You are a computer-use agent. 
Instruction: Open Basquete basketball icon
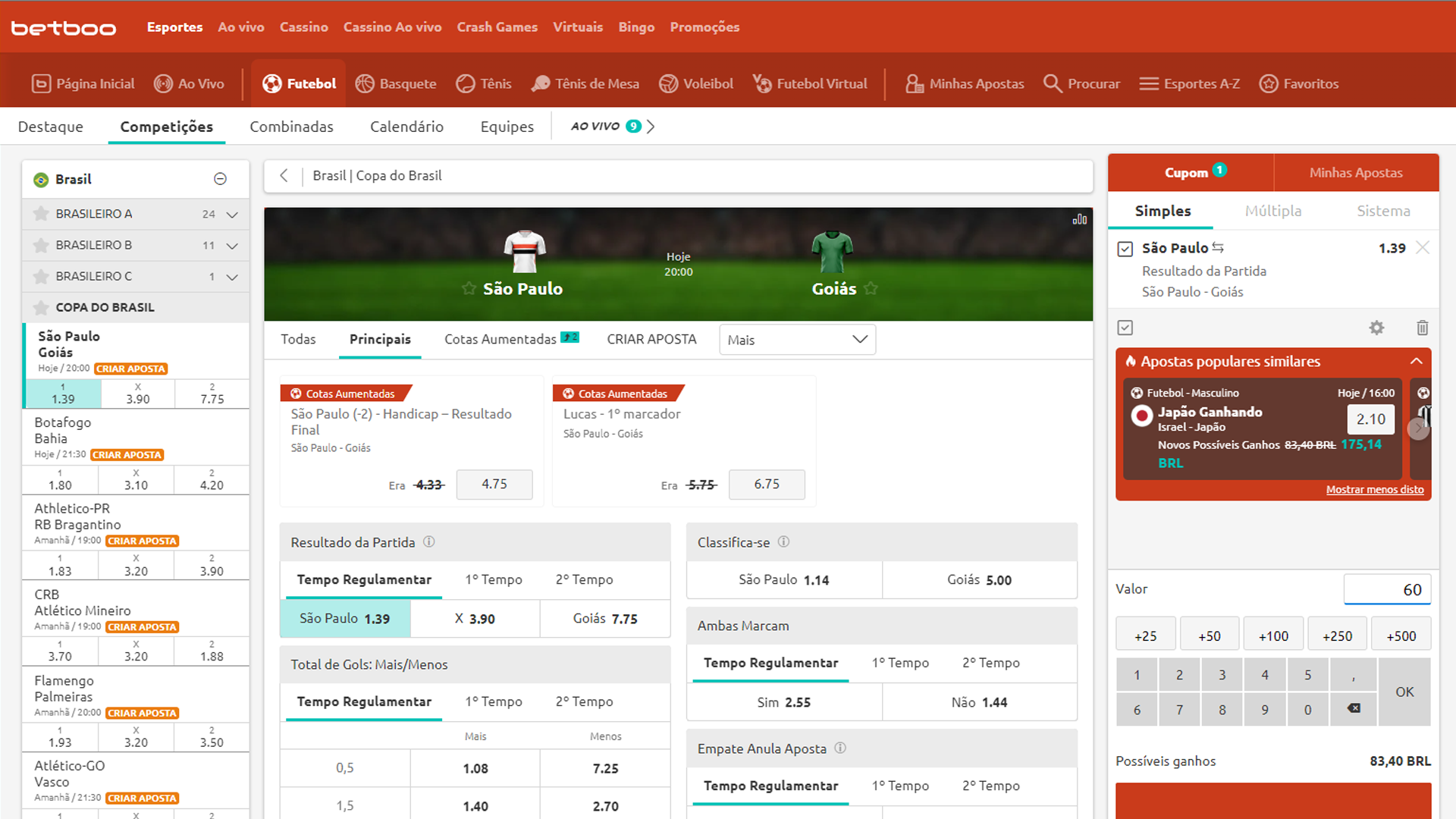click(365, 83)
